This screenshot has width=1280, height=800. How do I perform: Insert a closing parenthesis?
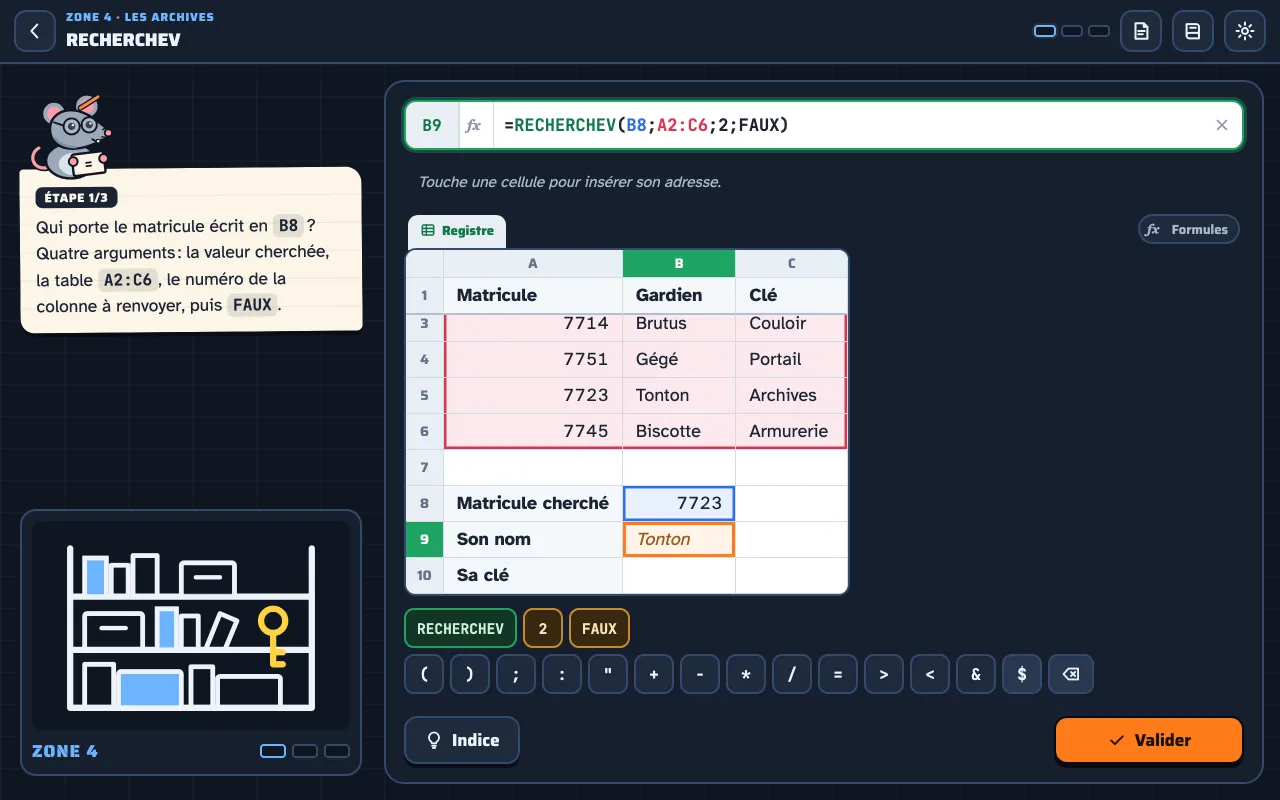(470, 674)
